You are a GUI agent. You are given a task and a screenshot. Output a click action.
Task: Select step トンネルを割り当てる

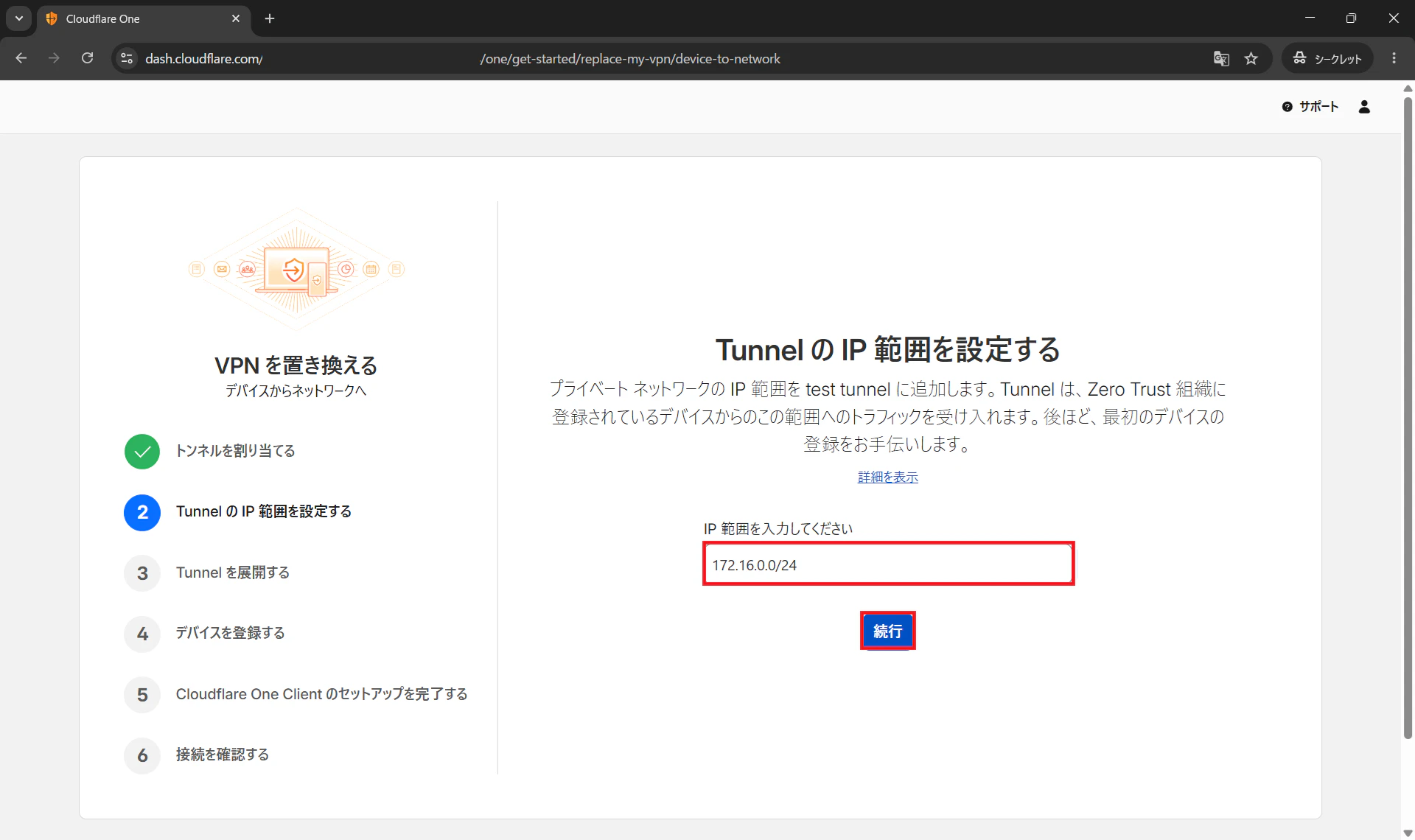point(235,451)
